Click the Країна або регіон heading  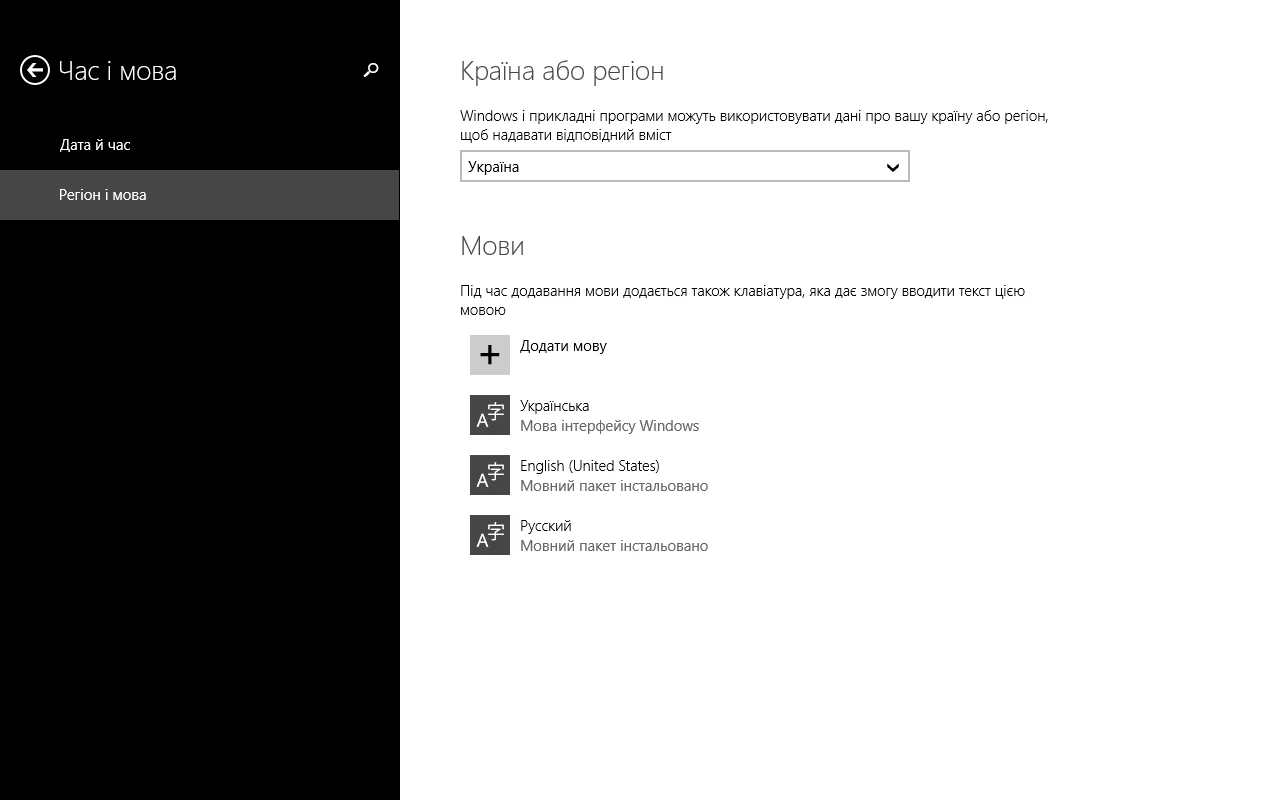pyautogui.click(x=561, y=71)
